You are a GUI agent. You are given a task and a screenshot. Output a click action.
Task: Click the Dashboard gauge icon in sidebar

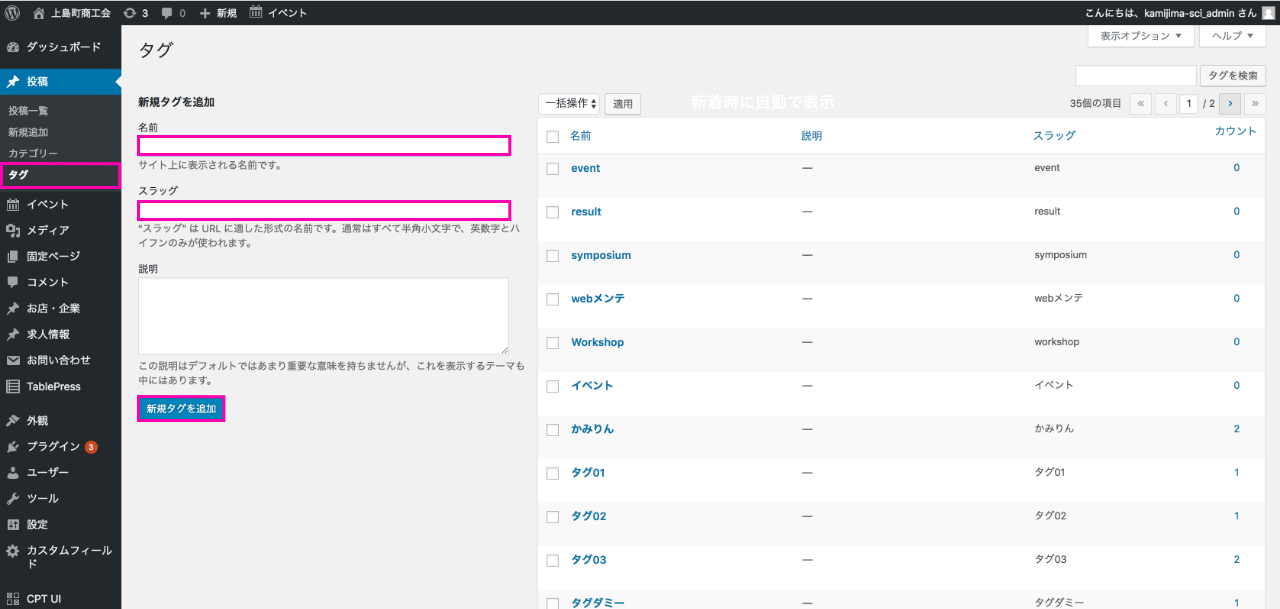pyautogui.click(x=13, y=47)
